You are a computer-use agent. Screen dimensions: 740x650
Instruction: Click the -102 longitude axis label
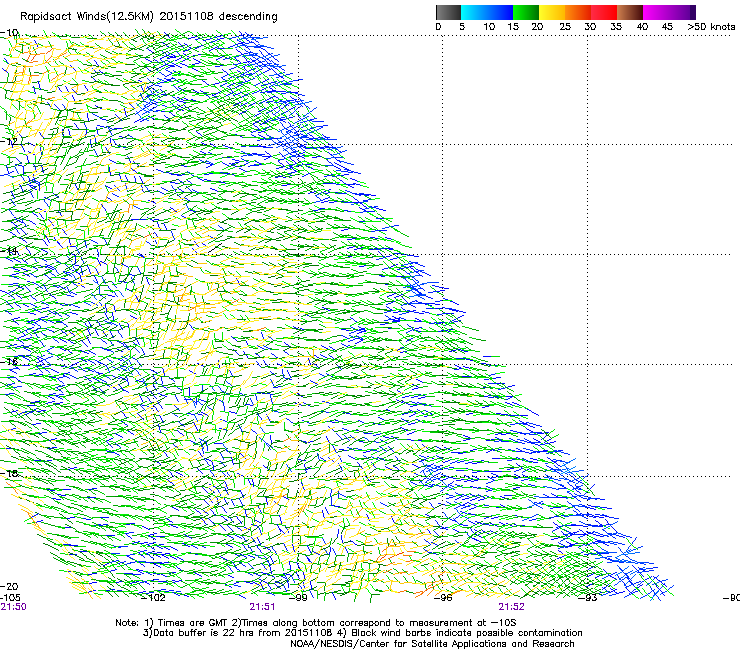(x=154, y=598)
